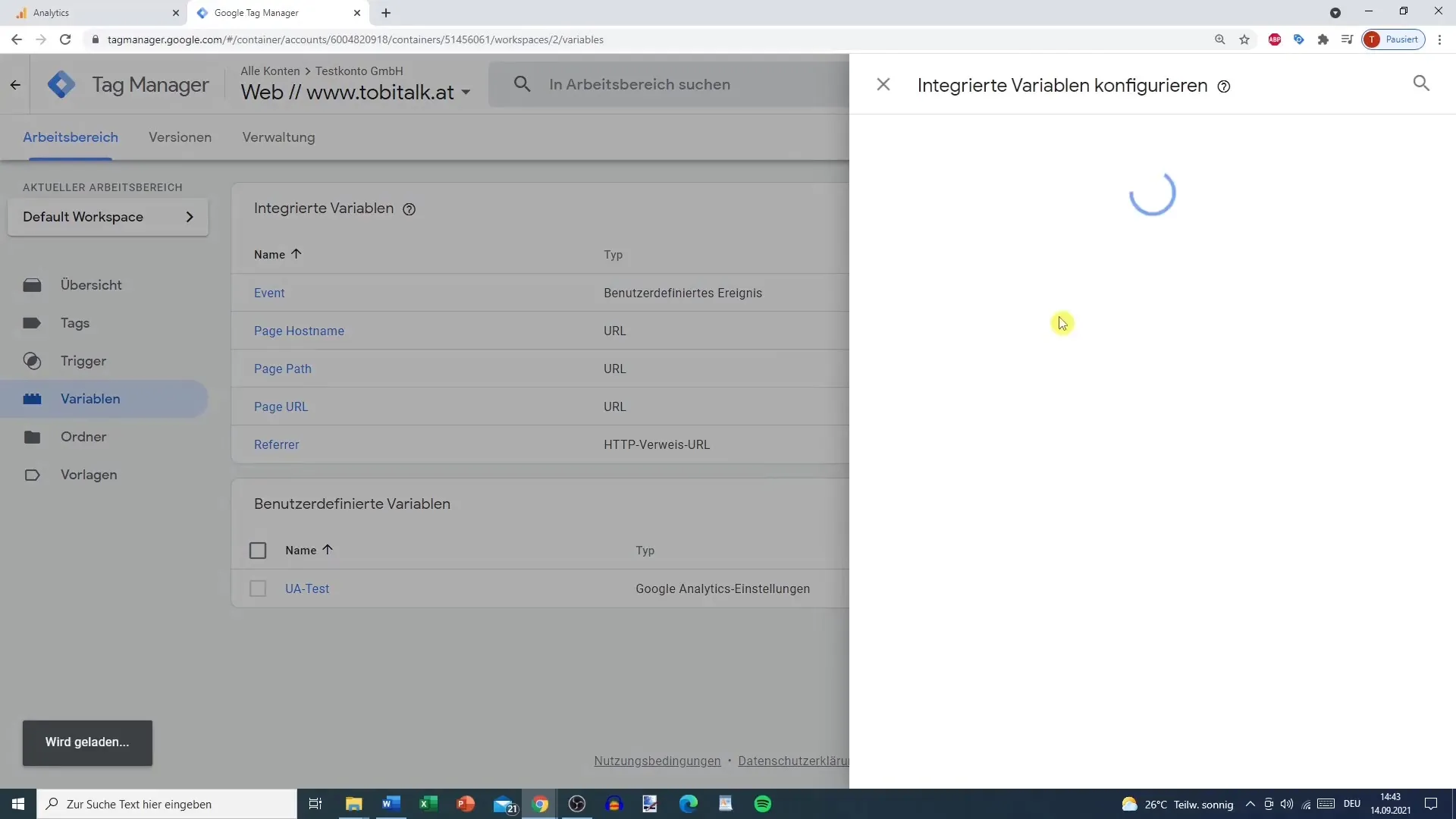
Task: Click the Event variable link
Action: (269, 293)
